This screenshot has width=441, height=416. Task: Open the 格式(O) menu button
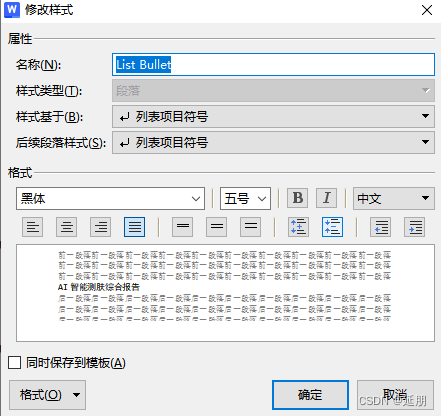(x=47, y=395)
